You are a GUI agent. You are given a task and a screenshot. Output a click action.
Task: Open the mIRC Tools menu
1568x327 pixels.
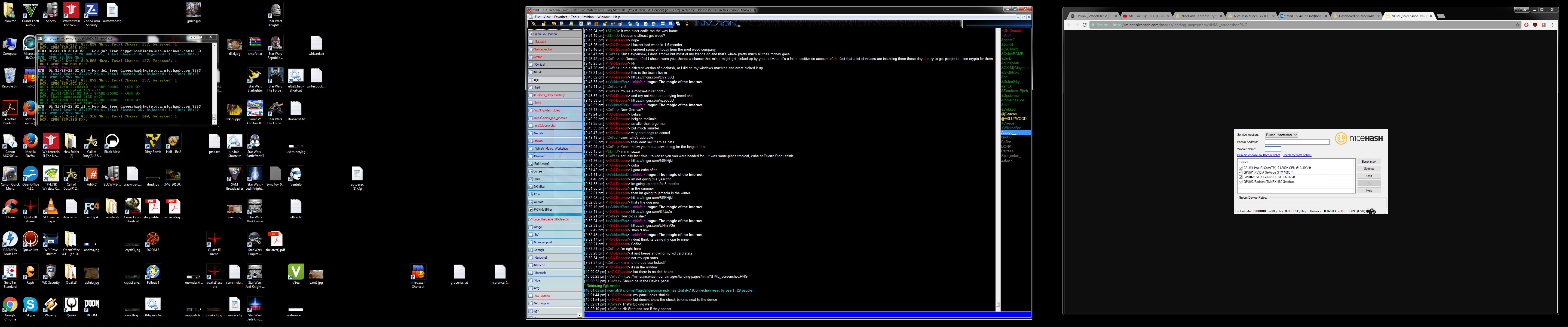click(x=575, y=17)
